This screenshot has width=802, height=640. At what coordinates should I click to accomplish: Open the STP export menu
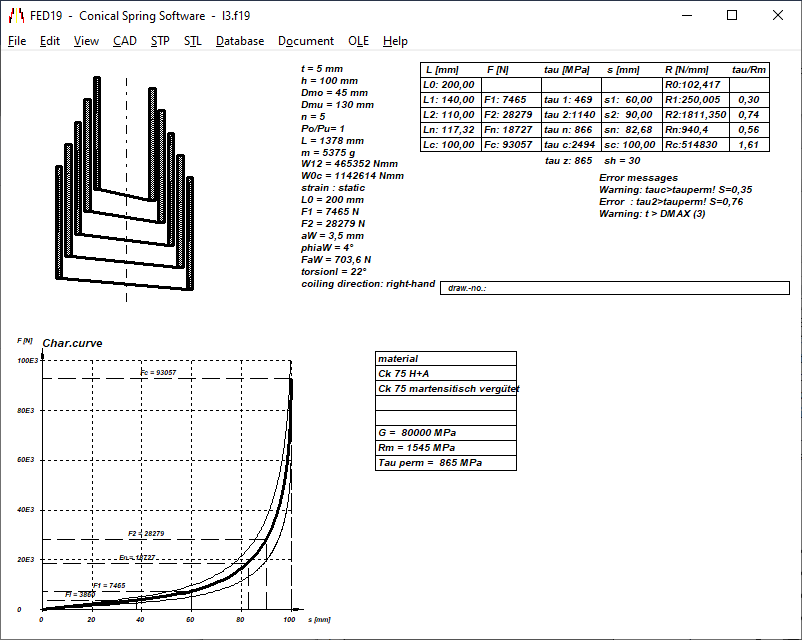160,41
